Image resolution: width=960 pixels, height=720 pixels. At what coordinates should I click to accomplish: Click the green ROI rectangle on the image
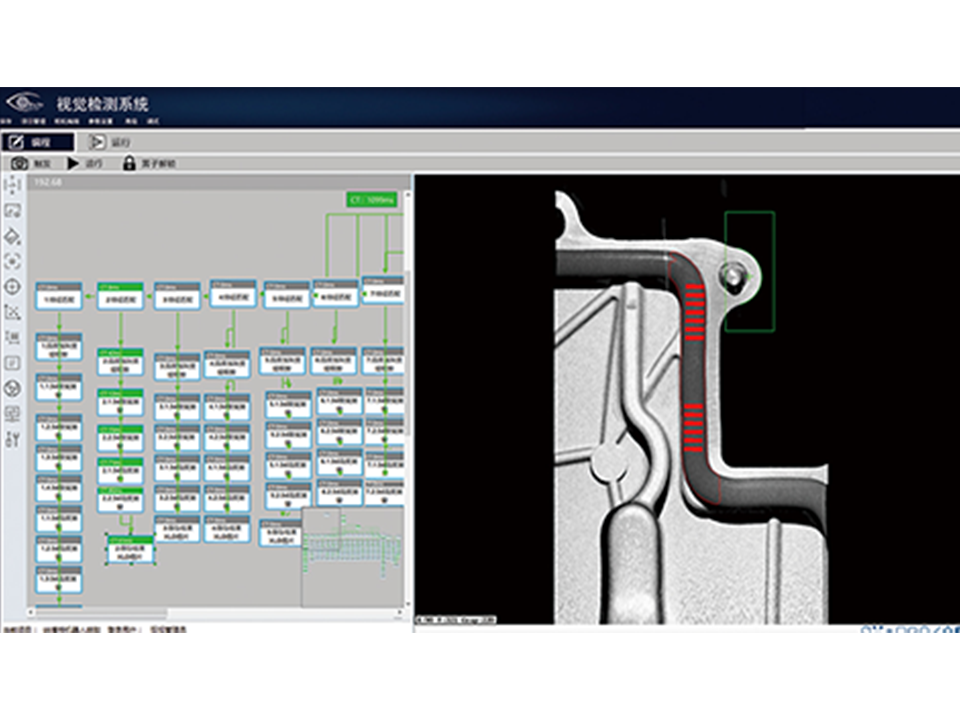749,270
